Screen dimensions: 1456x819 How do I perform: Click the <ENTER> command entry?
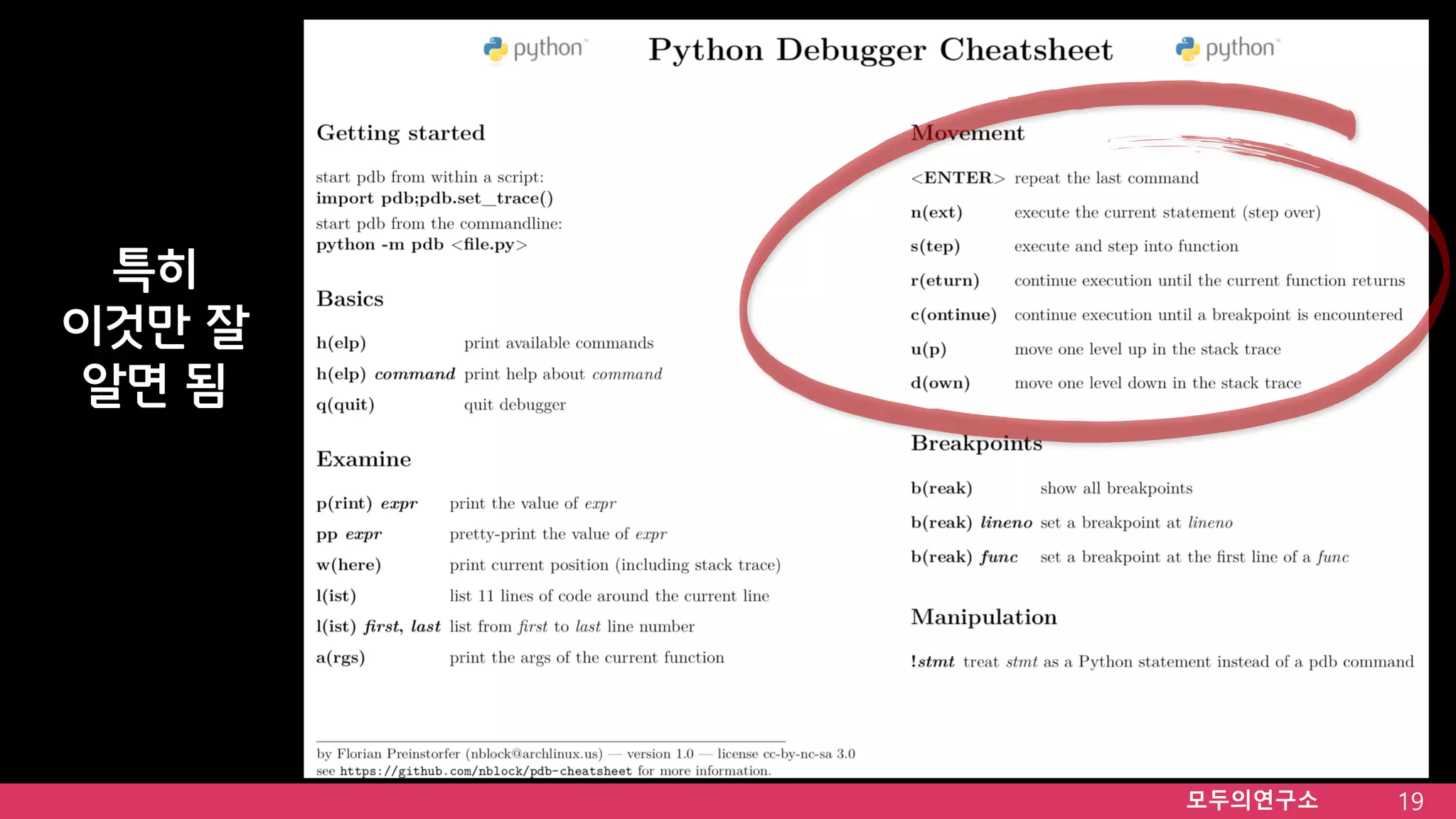958,178
